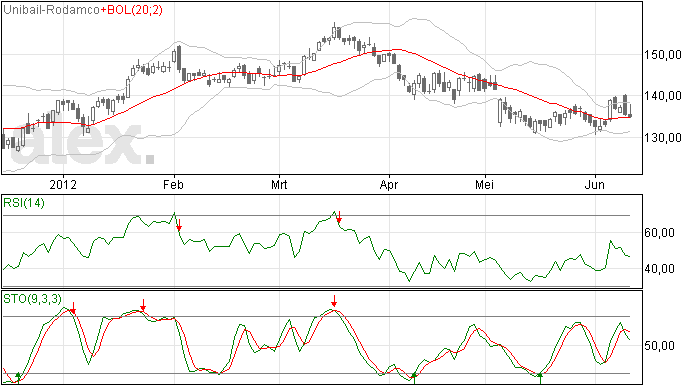Click the RSI(14) panel label

click(x=24, y=203)
